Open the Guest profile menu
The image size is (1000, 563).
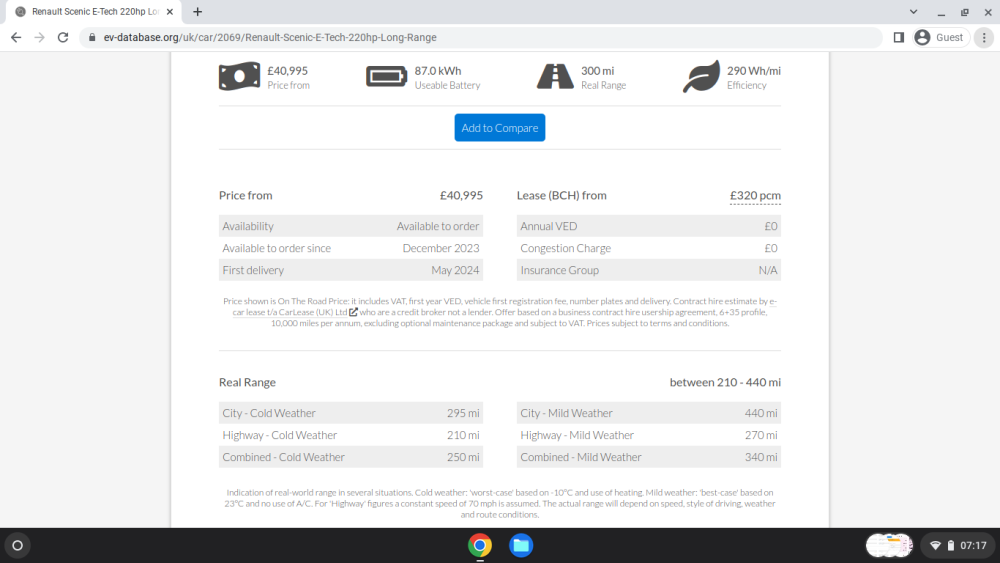pyautogui.click(x=941, y=38)
